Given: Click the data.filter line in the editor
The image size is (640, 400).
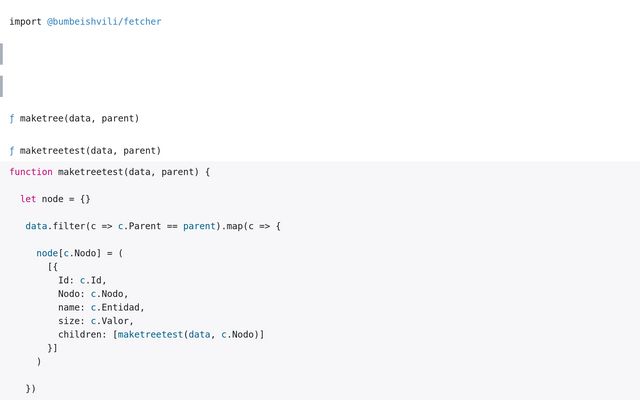Looking at the screenshot, I should pyautogui.click(x=153, y=226).
